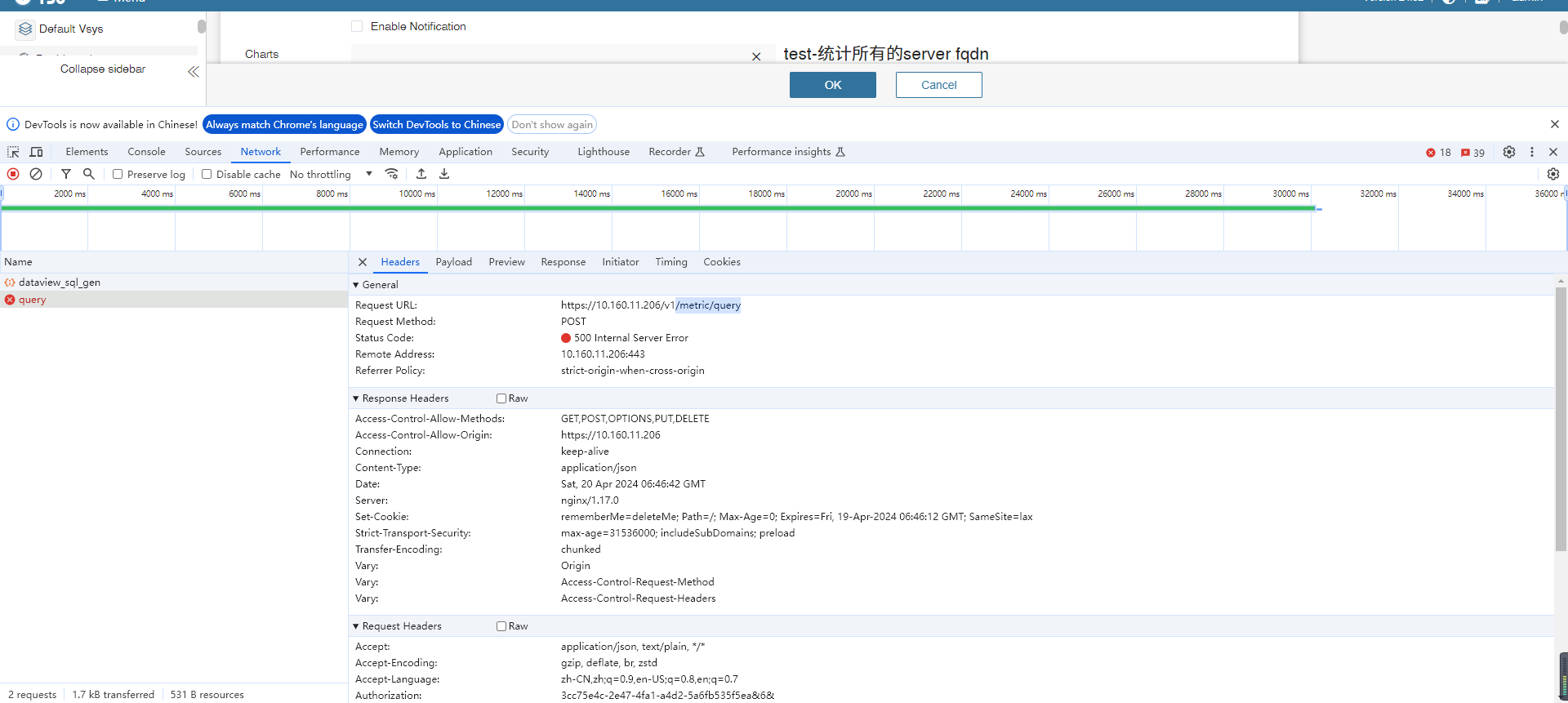
Task: Open the No throttling dropdown
Action: [x=331, y=174]
